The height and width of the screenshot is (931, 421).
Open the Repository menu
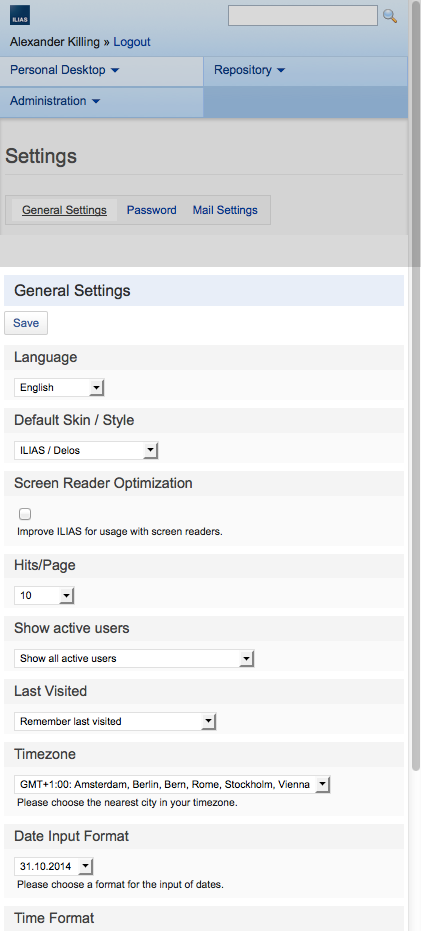(249, 70)
